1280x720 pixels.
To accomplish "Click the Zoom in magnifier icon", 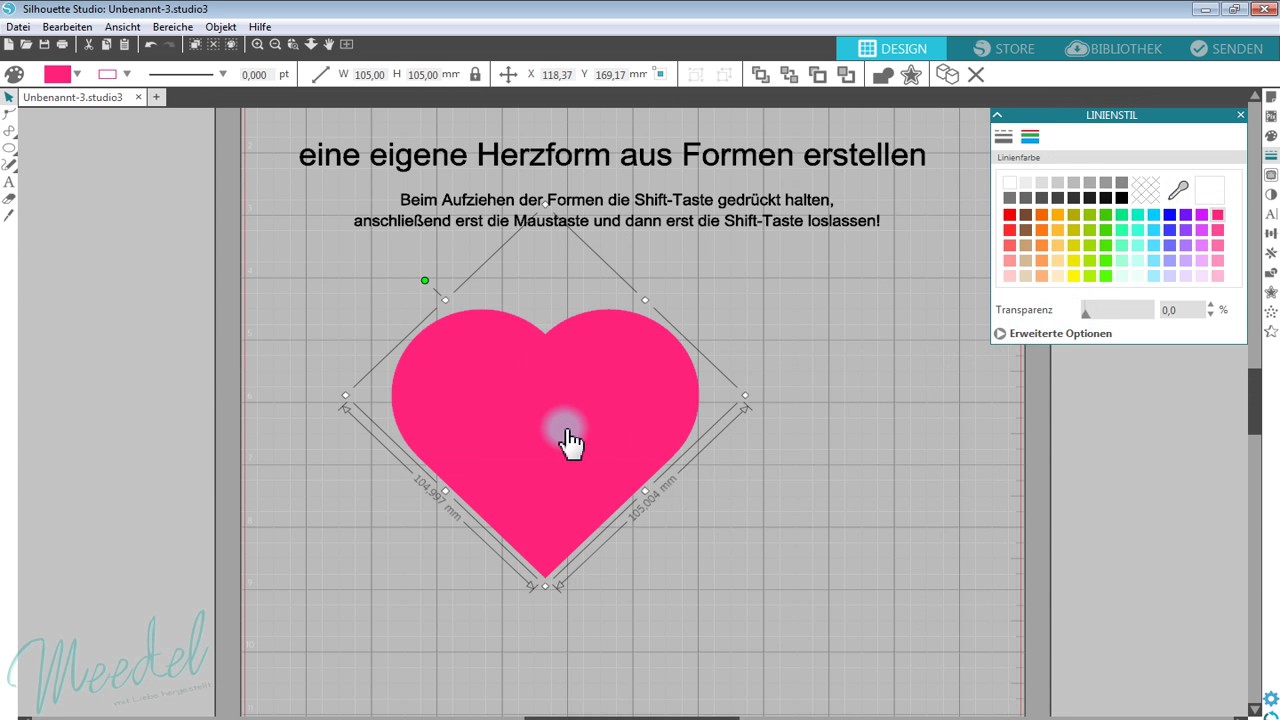I will click(258, 45).
